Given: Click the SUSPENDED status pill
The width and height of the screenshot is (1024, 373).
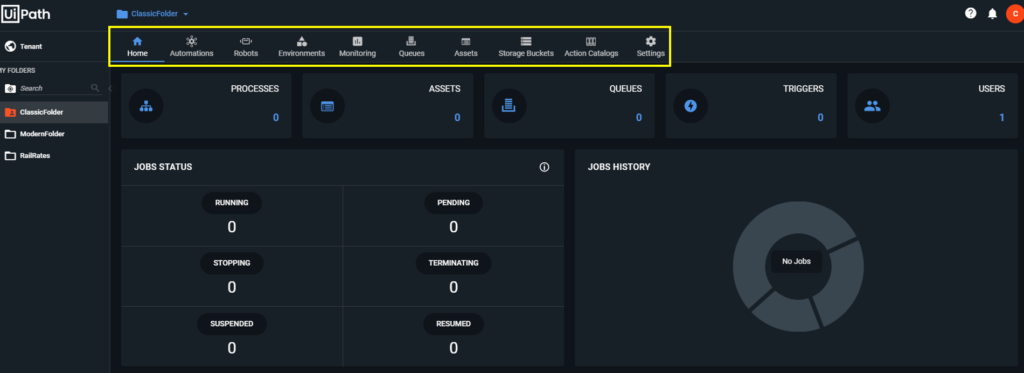Looking at the screenshot, I should [231, 323].
